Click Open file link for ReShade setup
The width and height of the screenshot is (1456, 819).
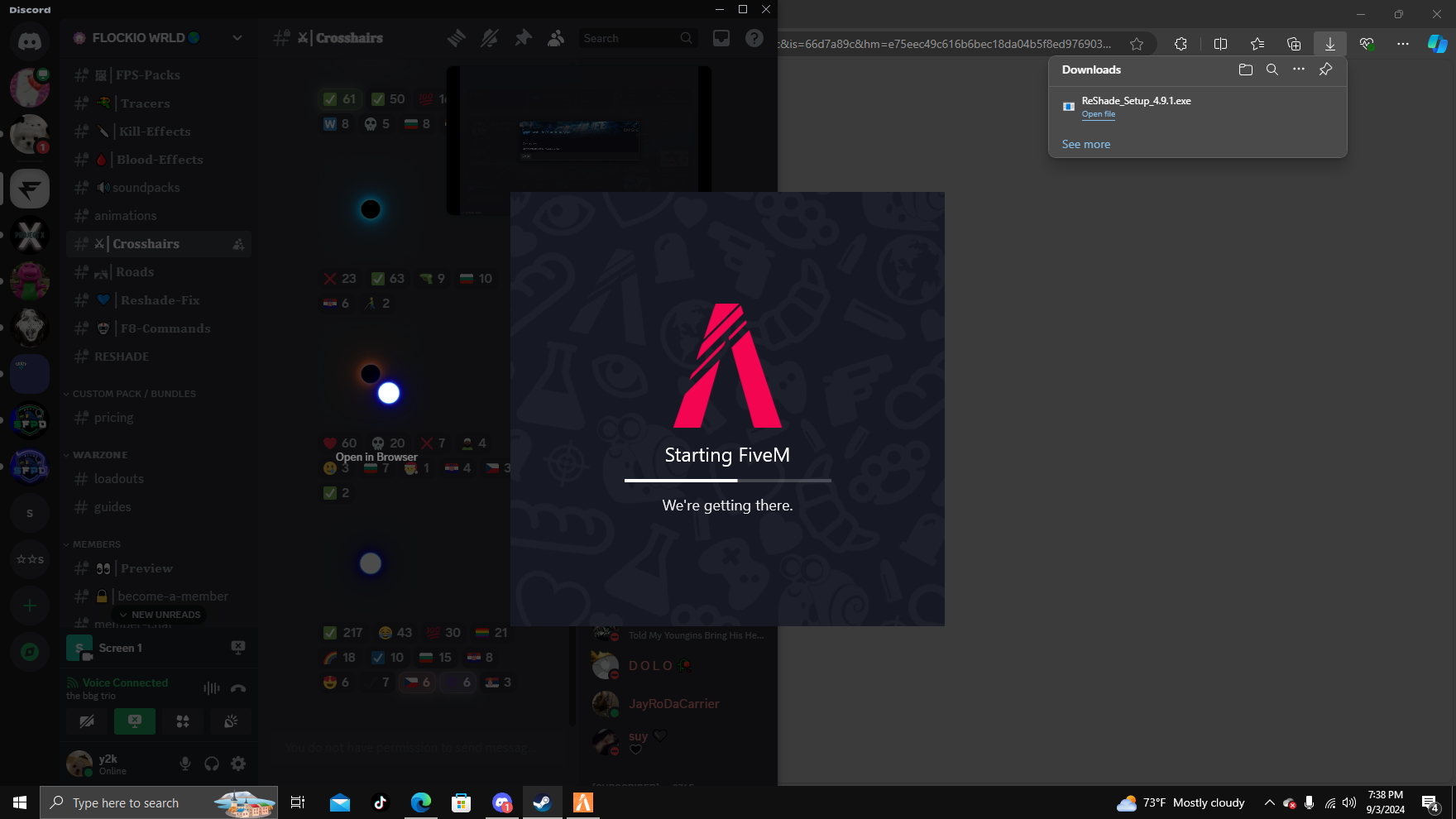[x=1099, y=114]
